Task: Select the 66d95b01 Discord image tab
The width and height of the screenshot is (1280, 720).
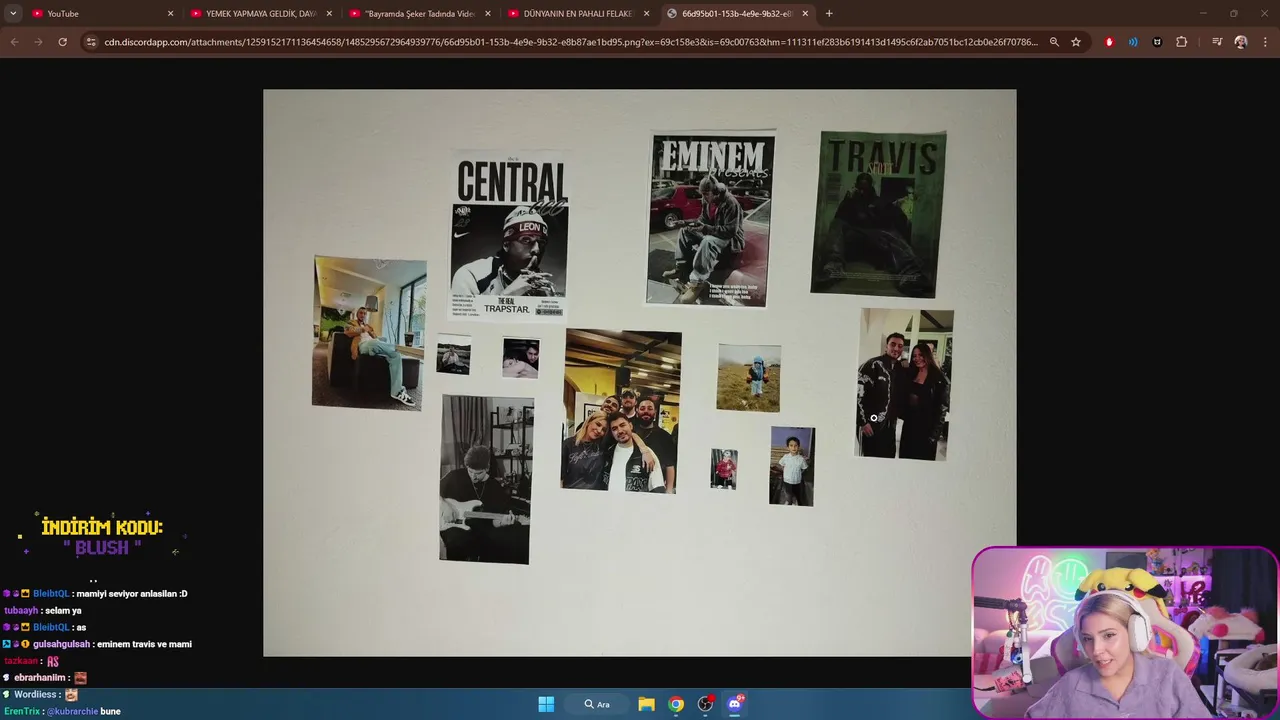Action: 737,13
